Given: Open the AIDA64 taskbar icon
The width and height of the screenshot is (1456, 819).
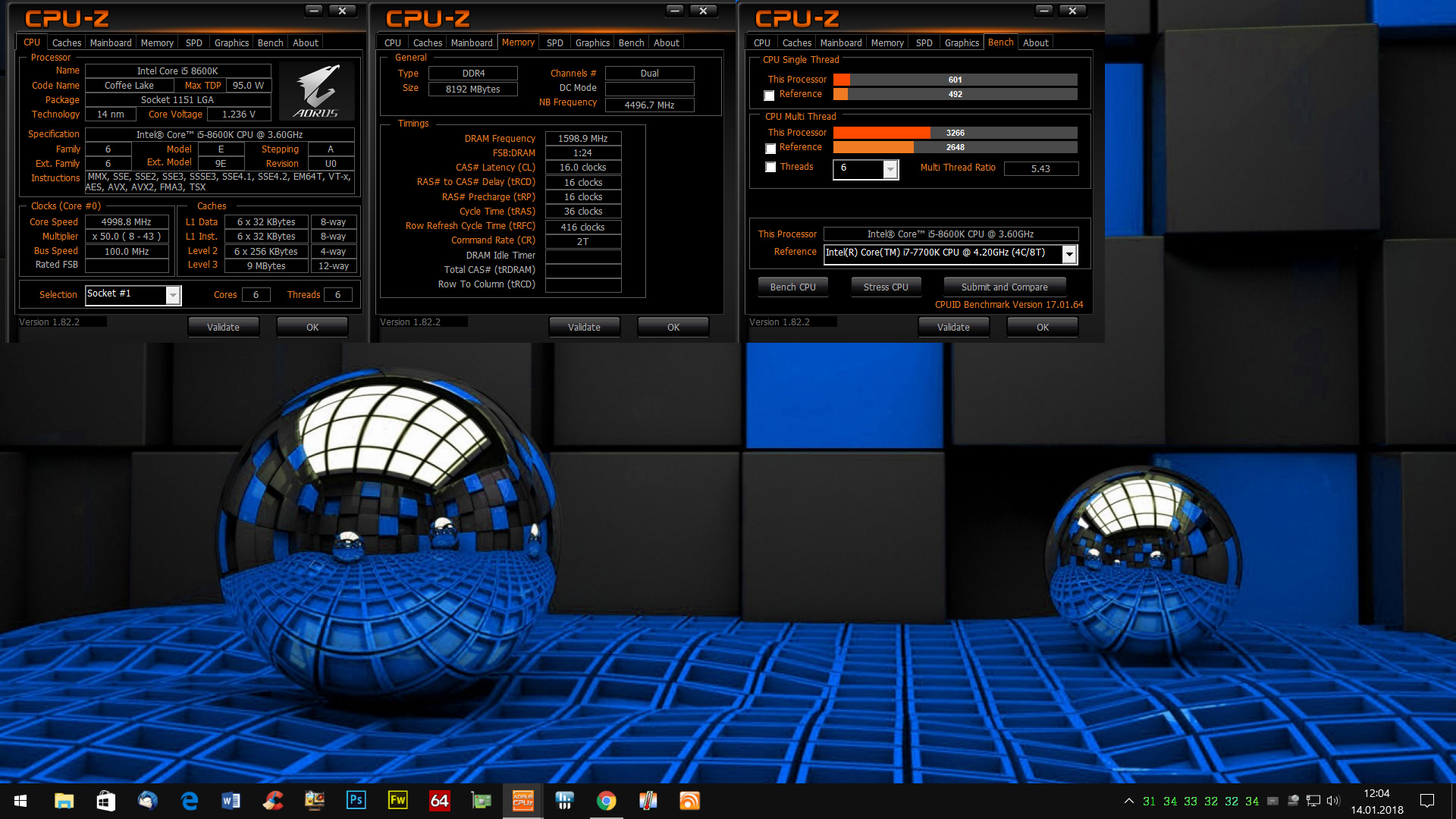Looking at the screenshot, I should (439, 801).
